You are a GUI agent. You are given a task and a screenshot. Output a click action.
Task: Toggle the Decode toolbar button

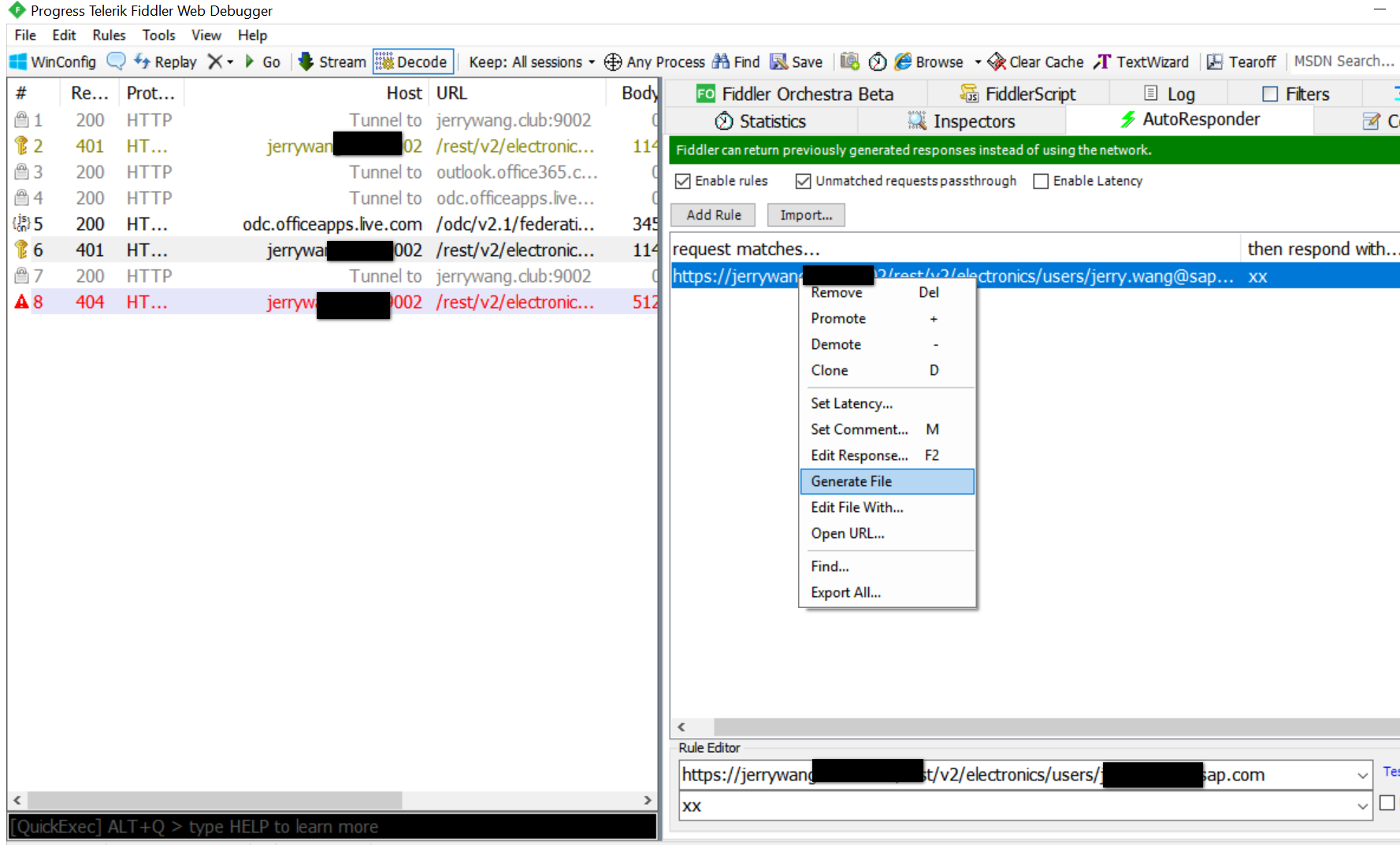point(413,61)
